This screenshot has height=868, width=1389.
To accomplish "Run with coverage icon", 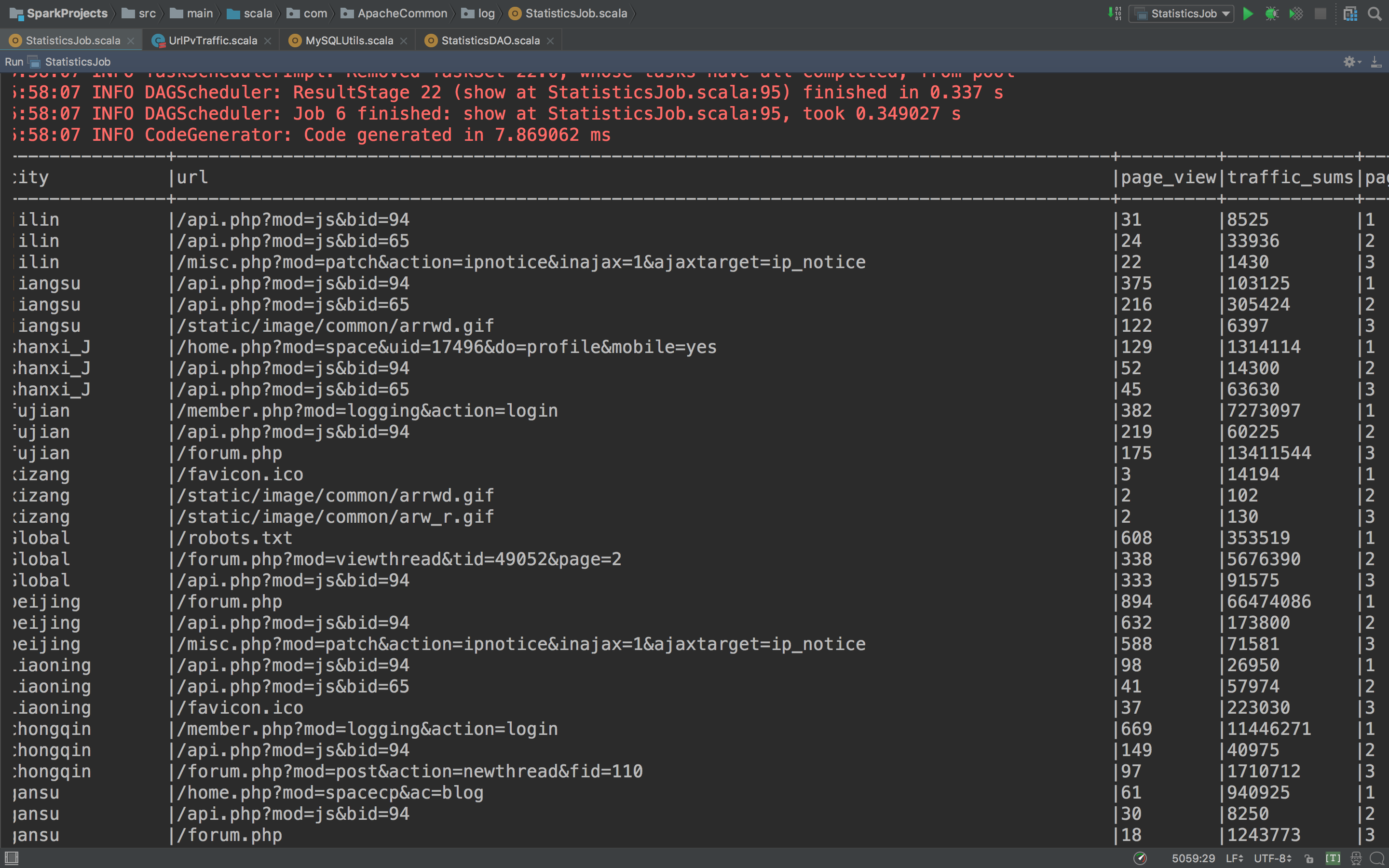I will click(x=1295, y=13).
